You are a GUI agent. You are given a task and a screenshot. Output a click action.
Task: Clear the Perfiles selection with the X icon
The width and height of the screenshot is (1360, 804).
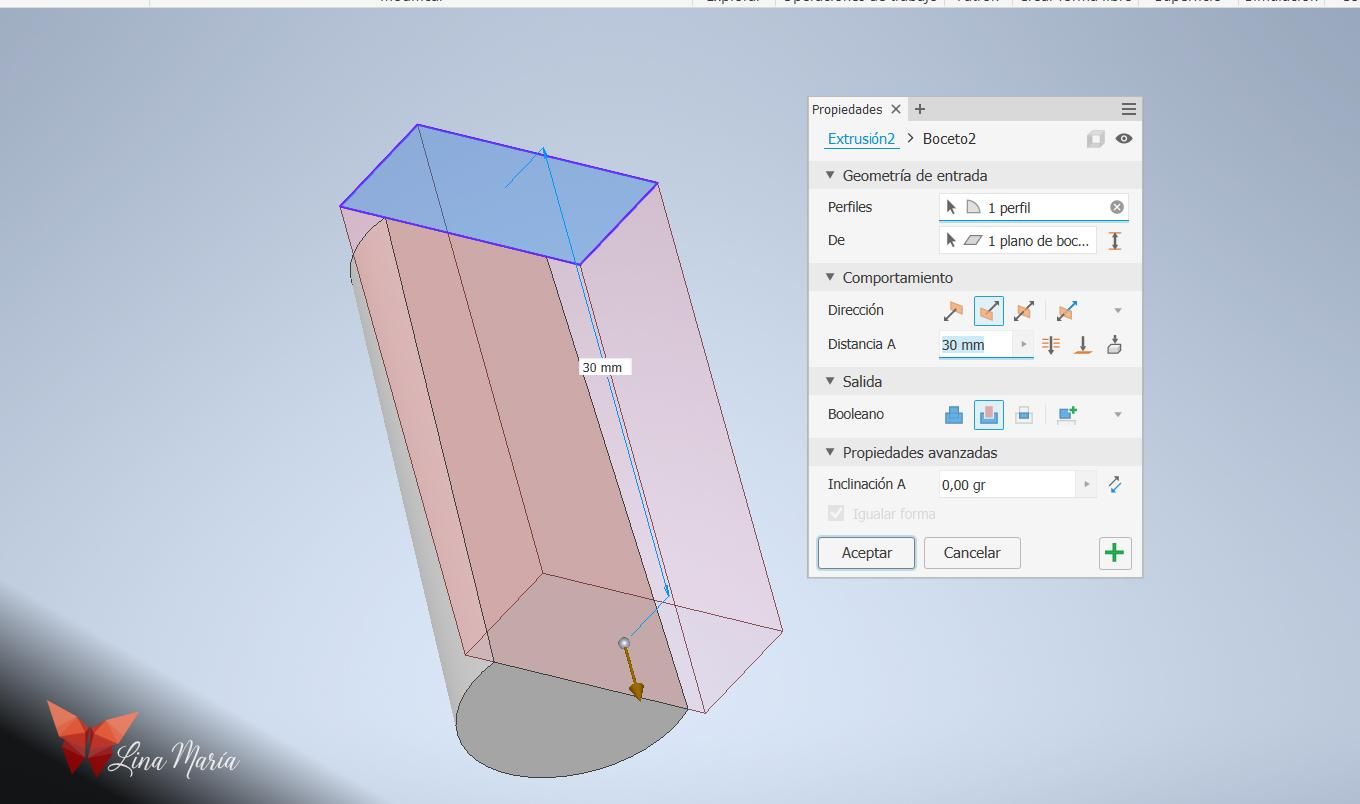pos(1117,207)
